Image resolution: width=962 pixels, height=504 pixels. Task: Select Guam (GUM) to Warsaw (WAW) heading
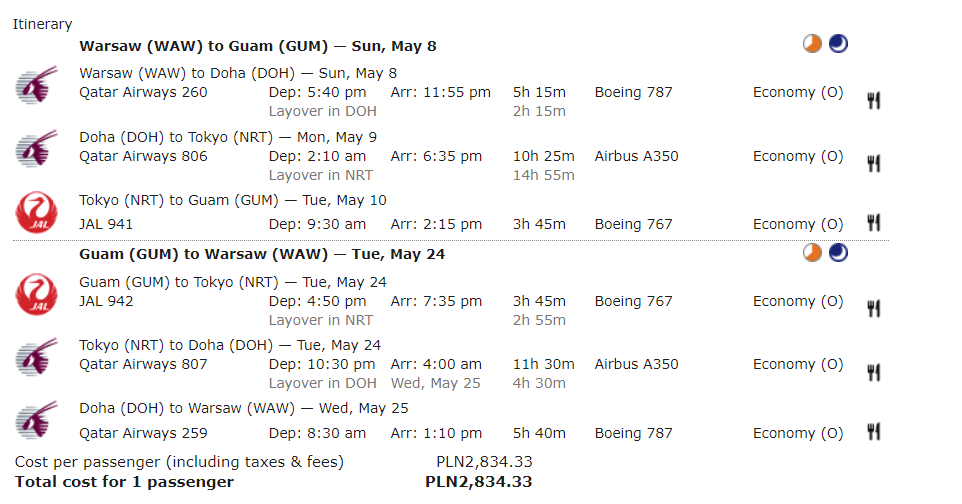pos(262,255)
